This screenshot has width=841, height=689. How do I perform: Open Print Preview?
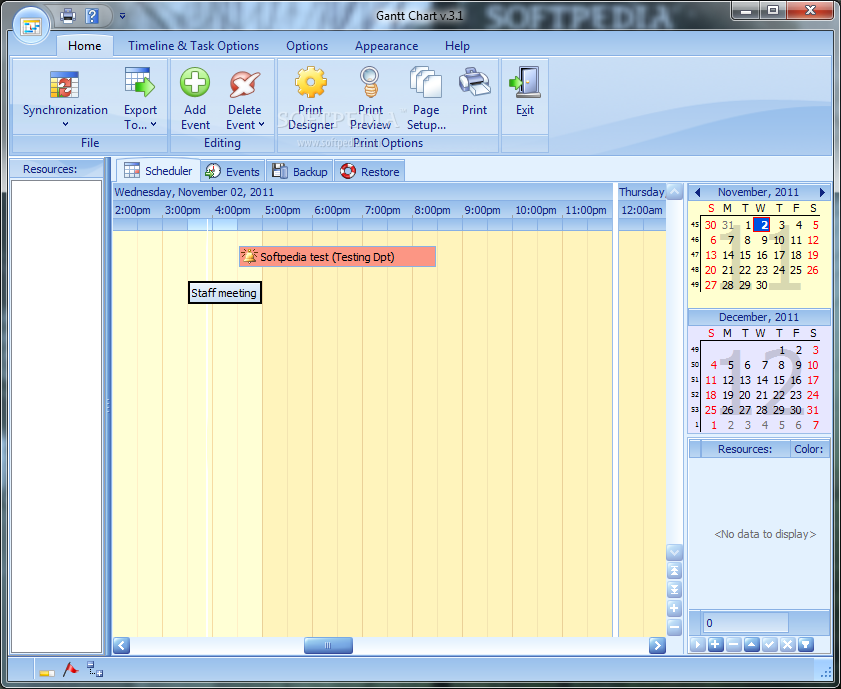[371, 100]
